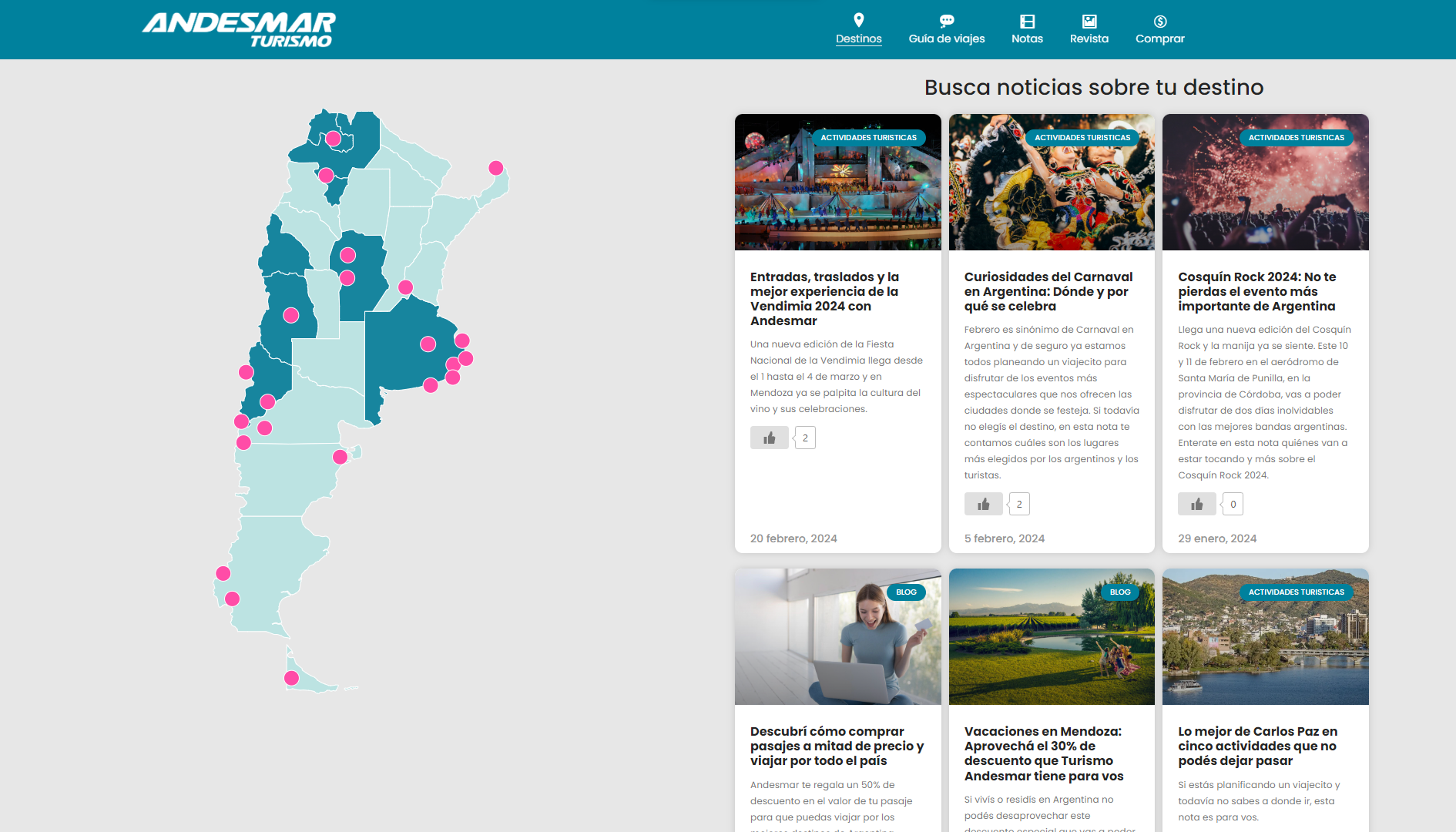Open article title Entradas, traslados y la mejor experiencia

[x=825, y=299]
